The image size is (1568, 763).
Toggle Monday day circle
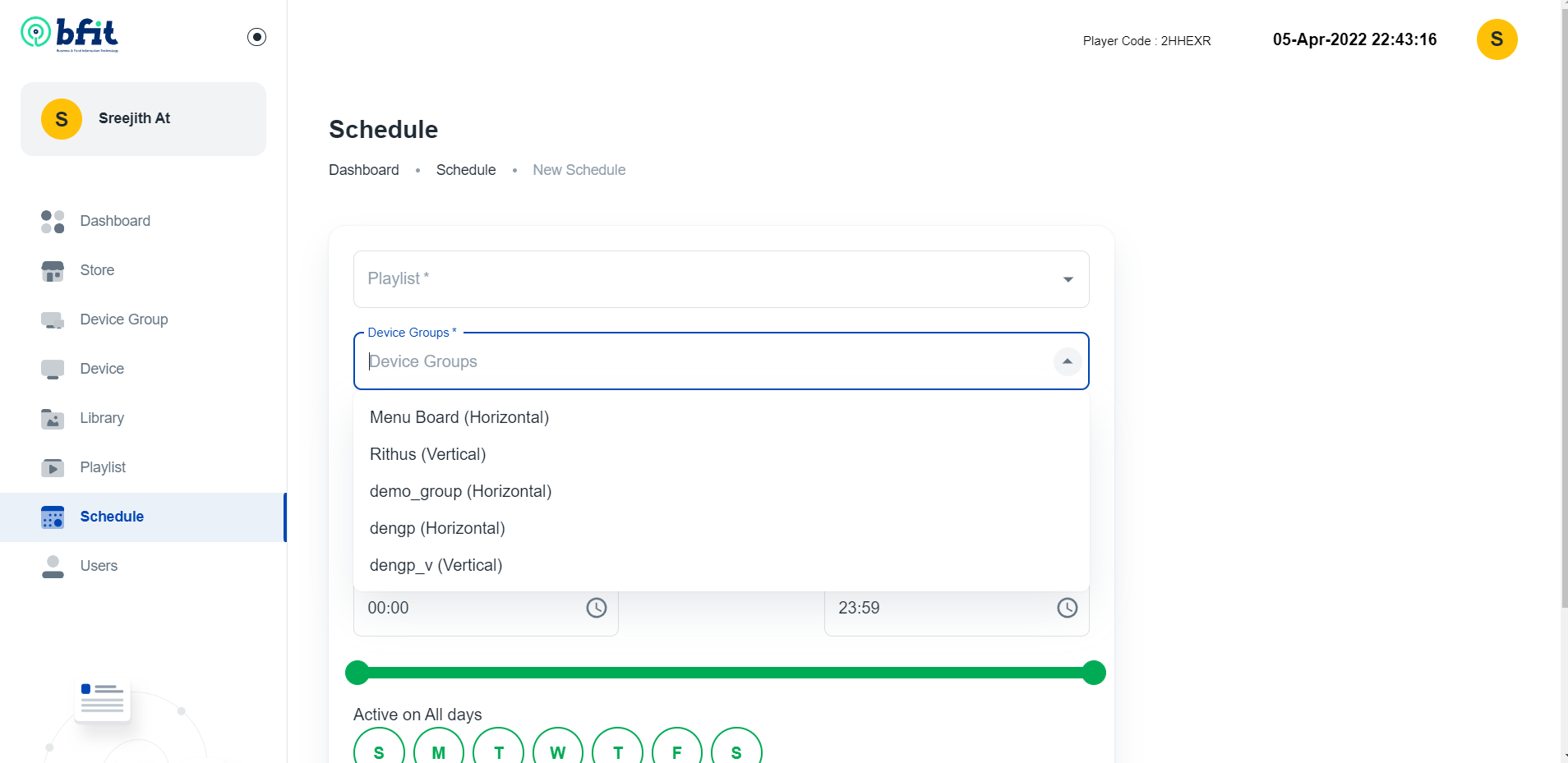coord(438,751)
